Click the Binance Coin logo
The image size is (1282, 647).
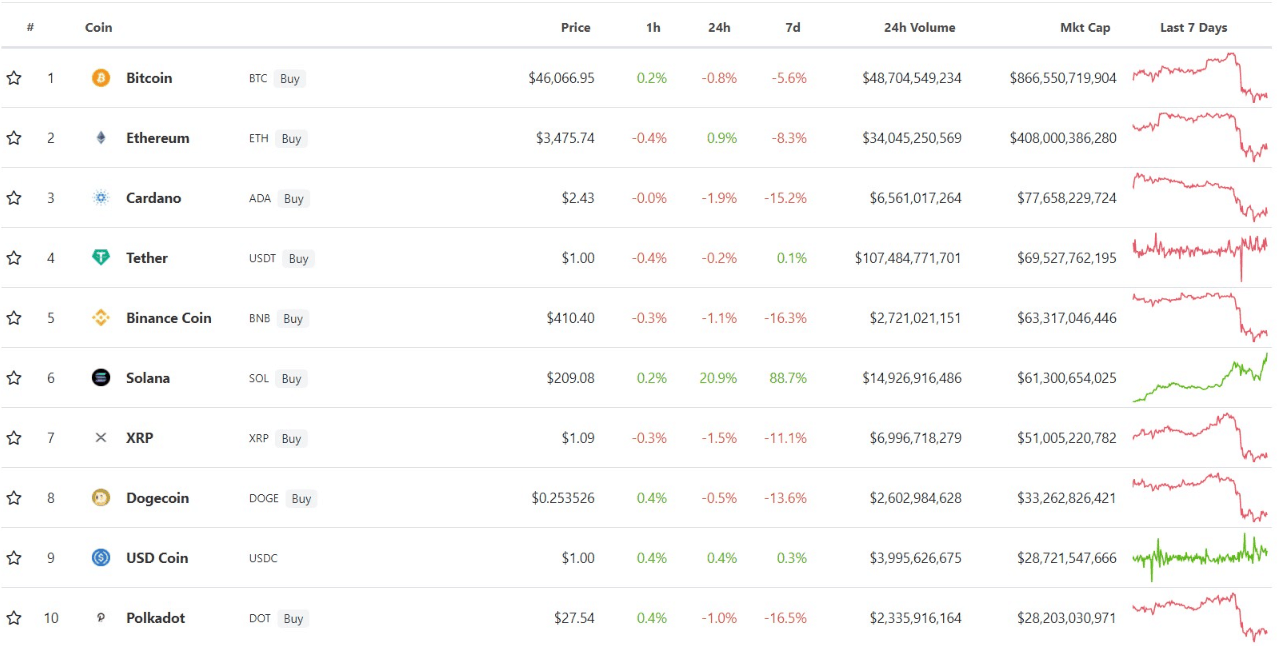point(100,318)
